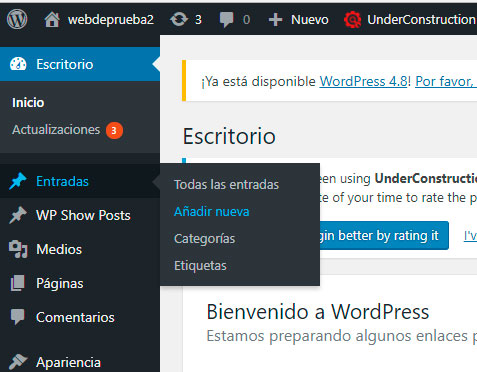Go to Inicio submenu item
This screenshot has width=477, height=372.
pyautogui.click(x=28, y=103)
